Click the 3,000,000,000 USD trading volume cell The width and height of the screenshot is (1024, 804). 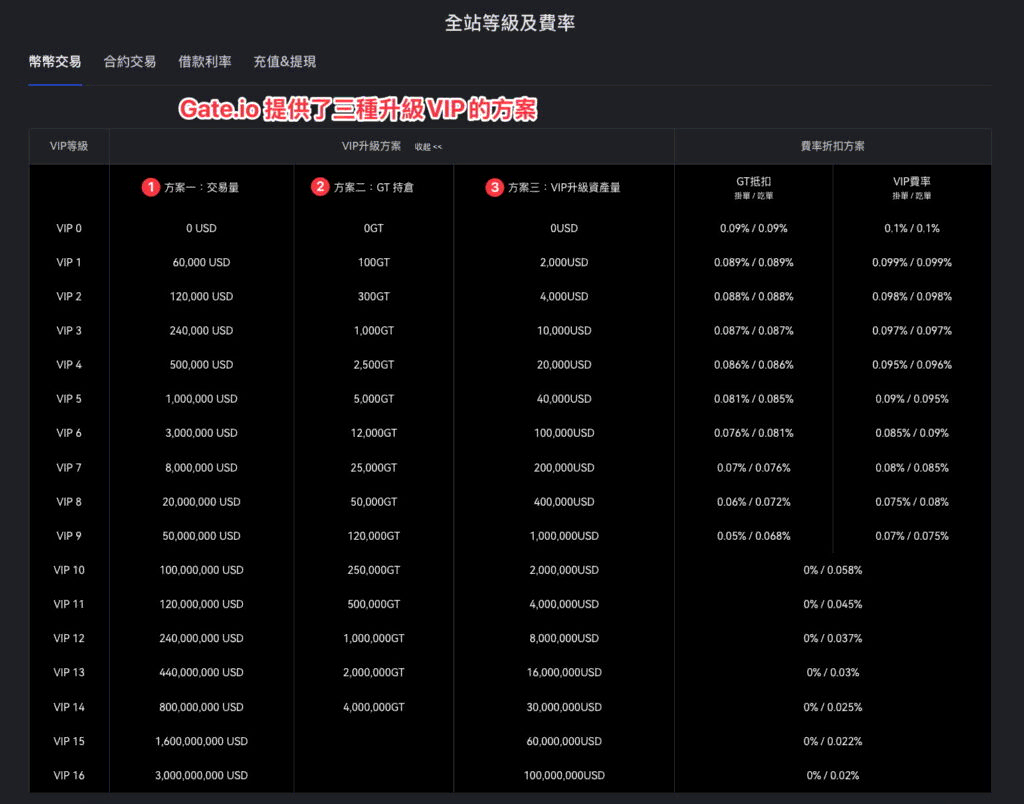(201, 775)
